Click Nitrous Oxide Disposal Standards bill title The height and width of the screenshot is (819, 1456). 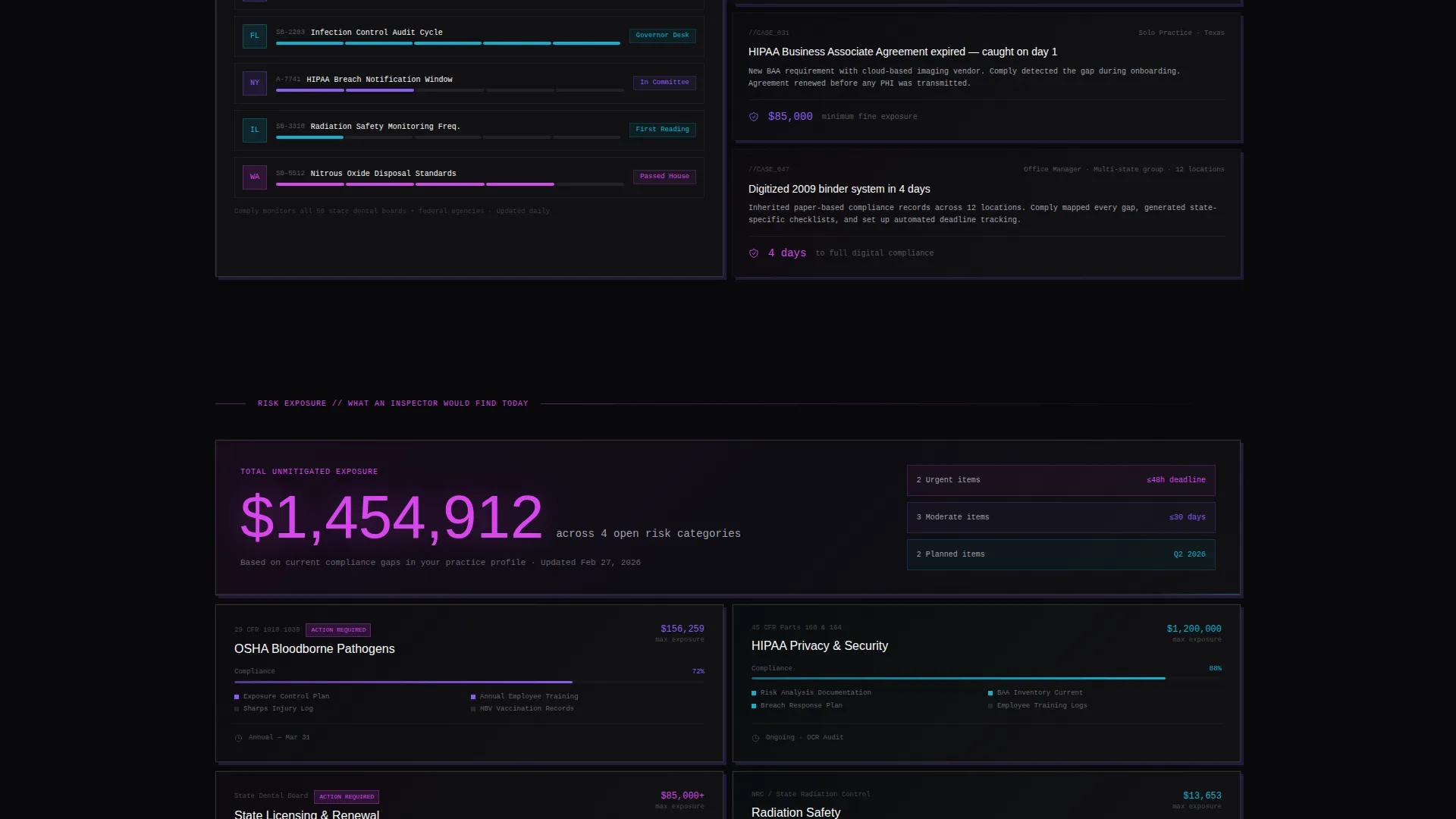point(383,174)
